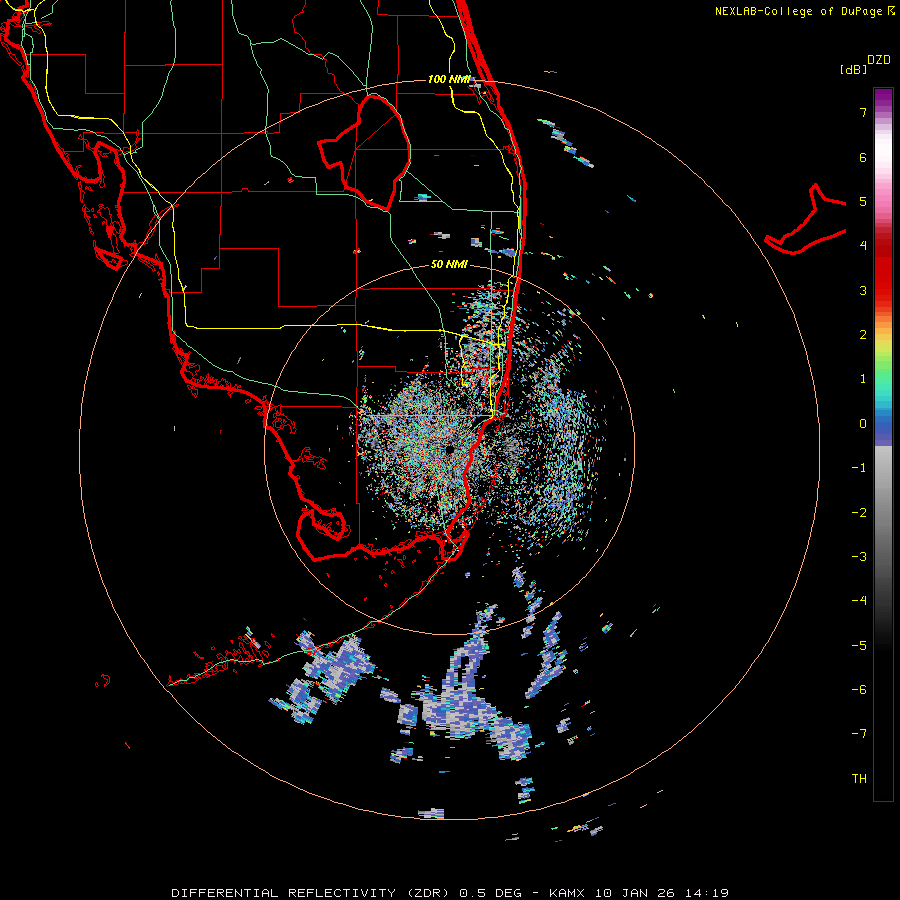Click the '[dB]' unit label
This screenshot has height=900, width=900.
coord(853,69)
